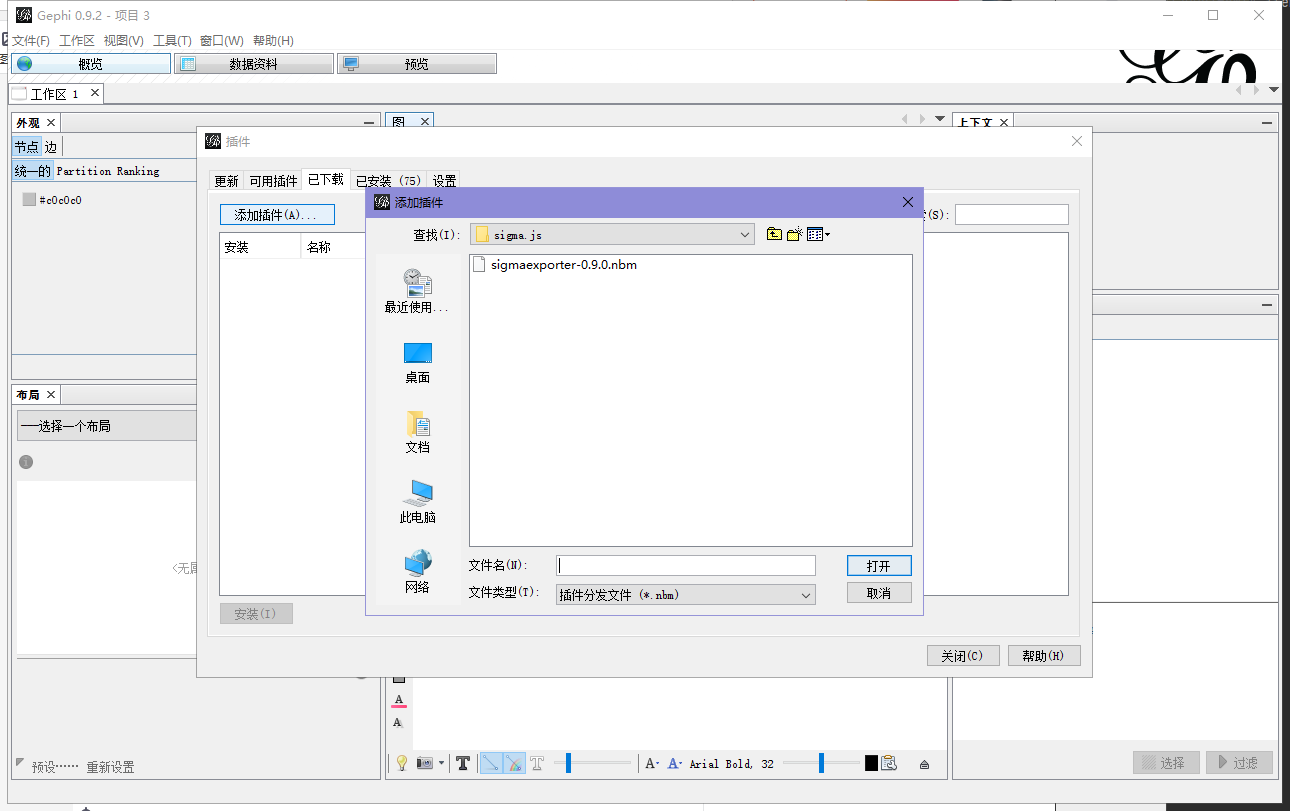Show node labels with the bold T icon
The height and width of the screenshot is (811, 1290).
pos(463,762)
